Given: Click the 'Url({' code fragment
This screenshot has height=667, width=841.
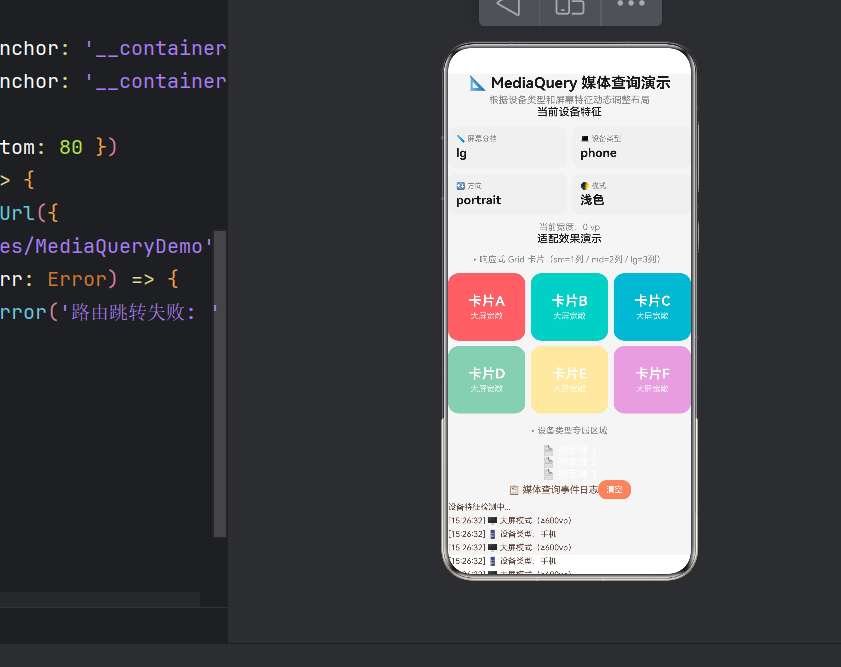Looking at the screenshot, I should point(29,213).
